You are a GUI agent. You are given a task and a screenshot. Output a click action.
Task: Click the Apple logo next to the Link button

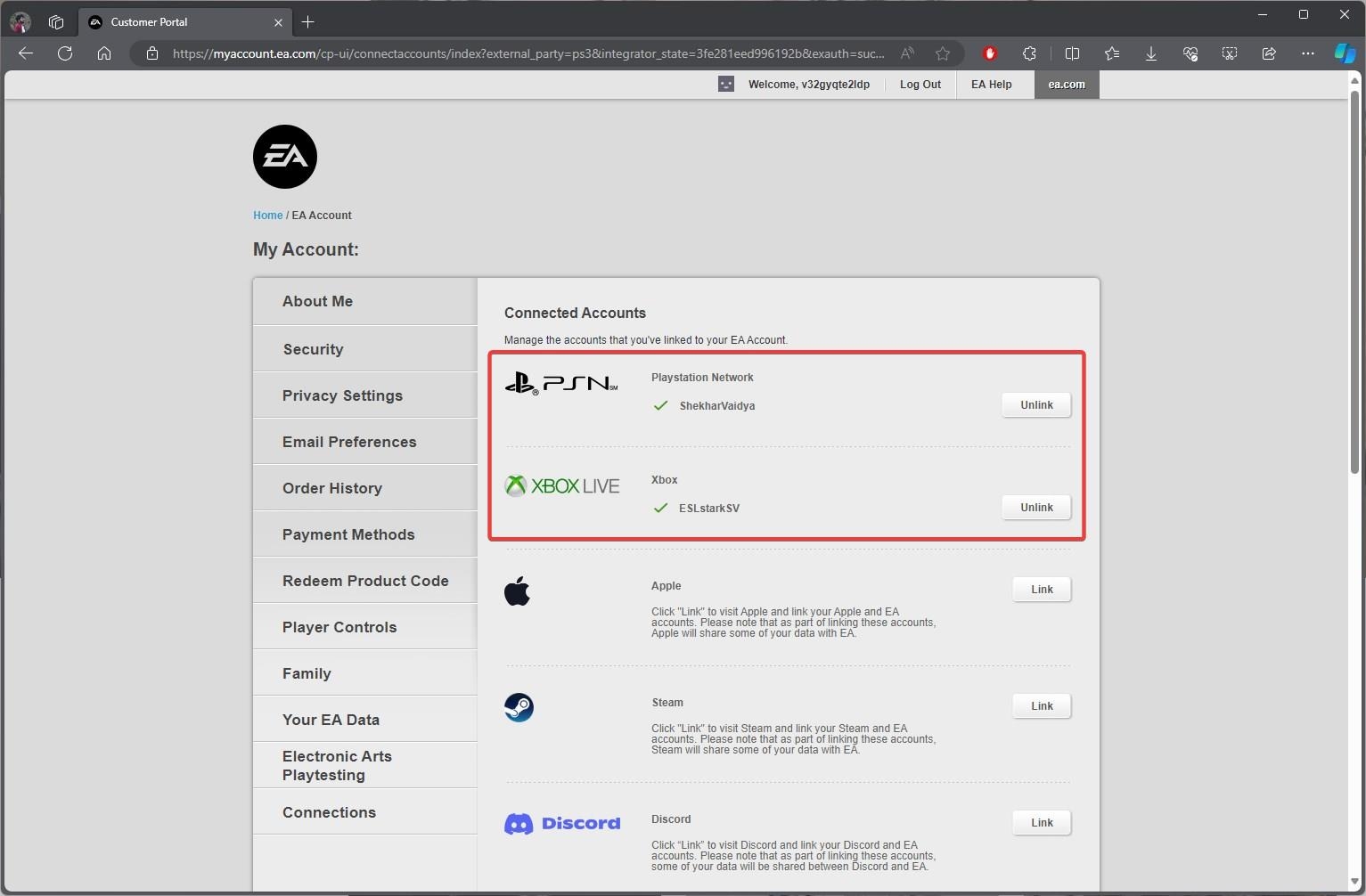pyautogui.click(x=518, y=591)
